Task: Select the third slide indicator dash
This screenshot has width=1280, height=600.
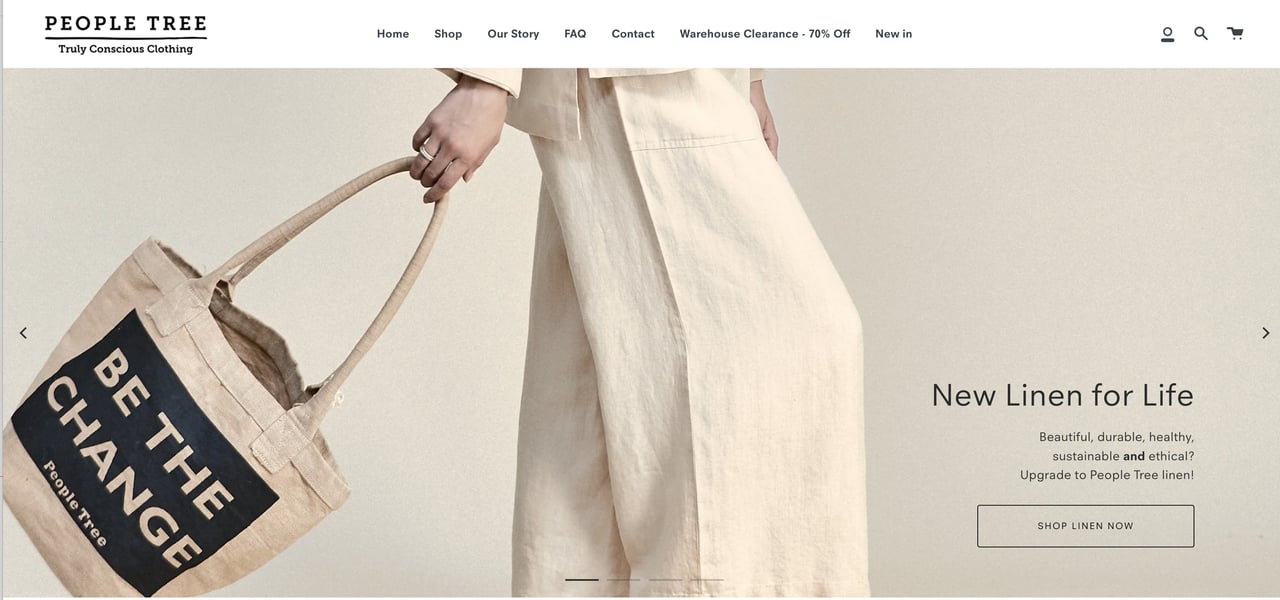Action: tap(665, 580)
